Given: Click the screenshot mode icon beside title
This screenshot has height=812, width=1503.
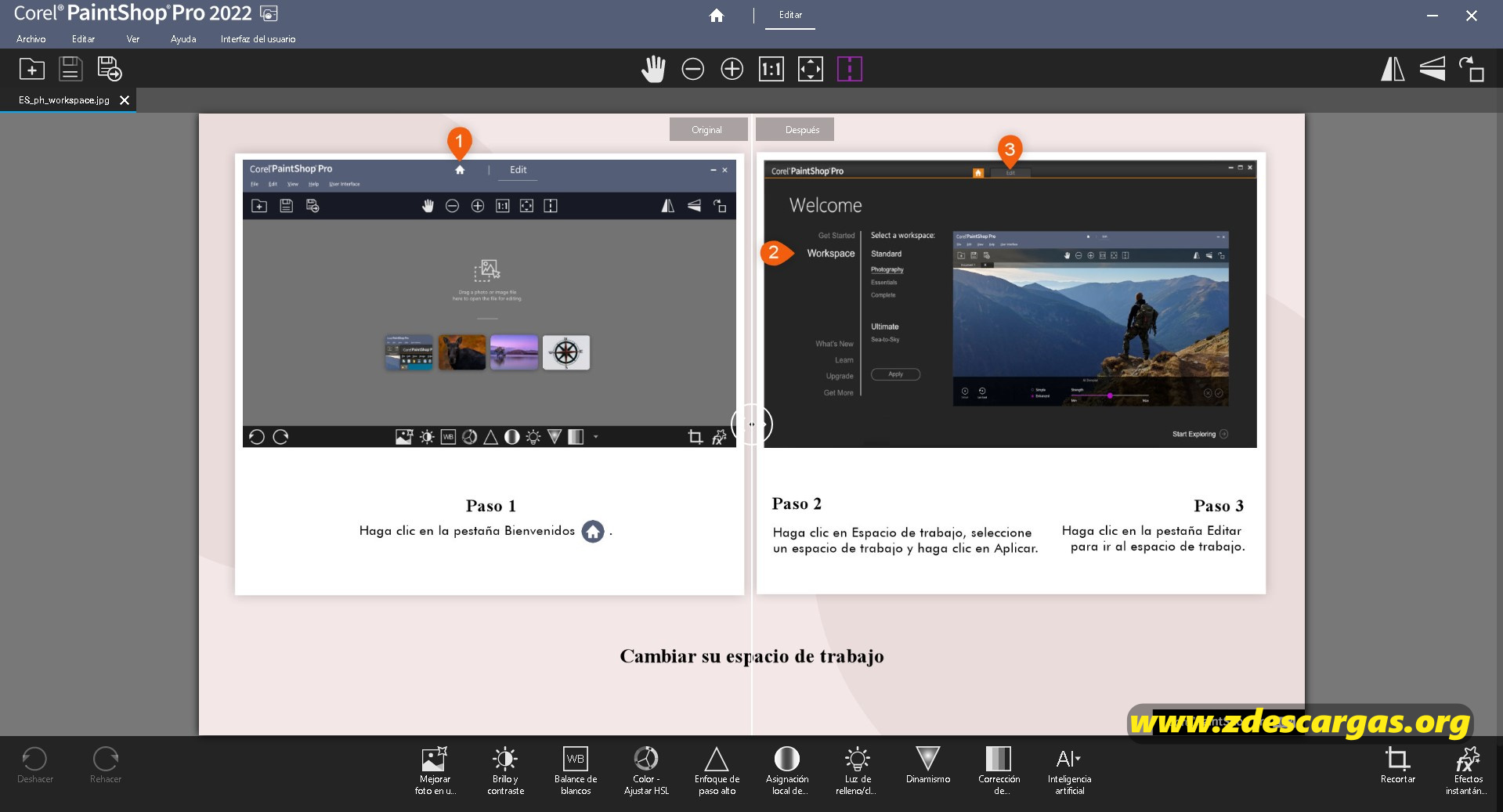Looking at the screenshot, I should [x=269, y=13].
